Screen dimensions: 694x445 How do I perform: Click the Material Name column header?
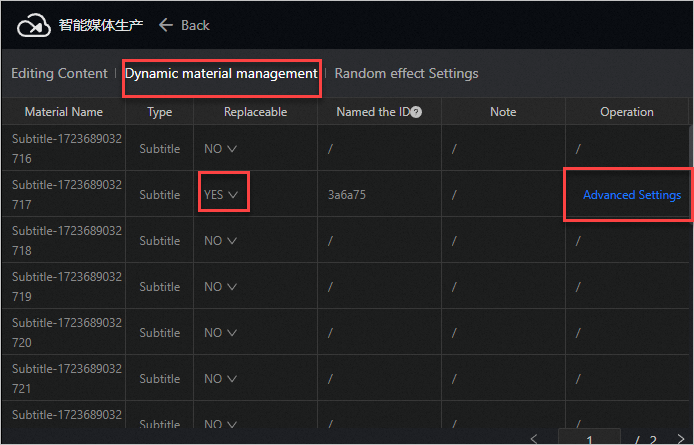tap(64, 112)
